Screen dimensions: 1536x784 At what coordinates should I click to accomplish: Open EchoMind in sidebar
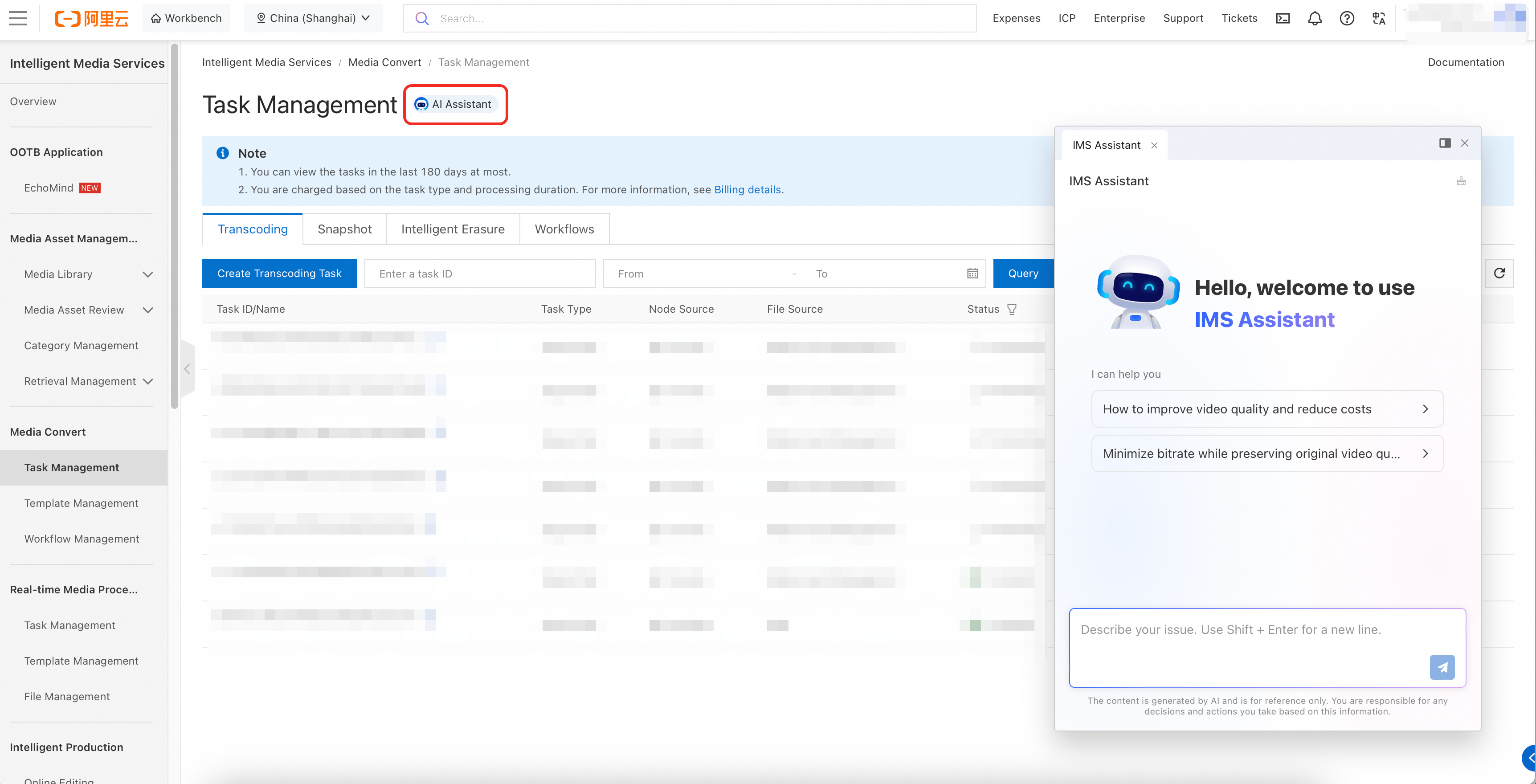click(49, 188)
